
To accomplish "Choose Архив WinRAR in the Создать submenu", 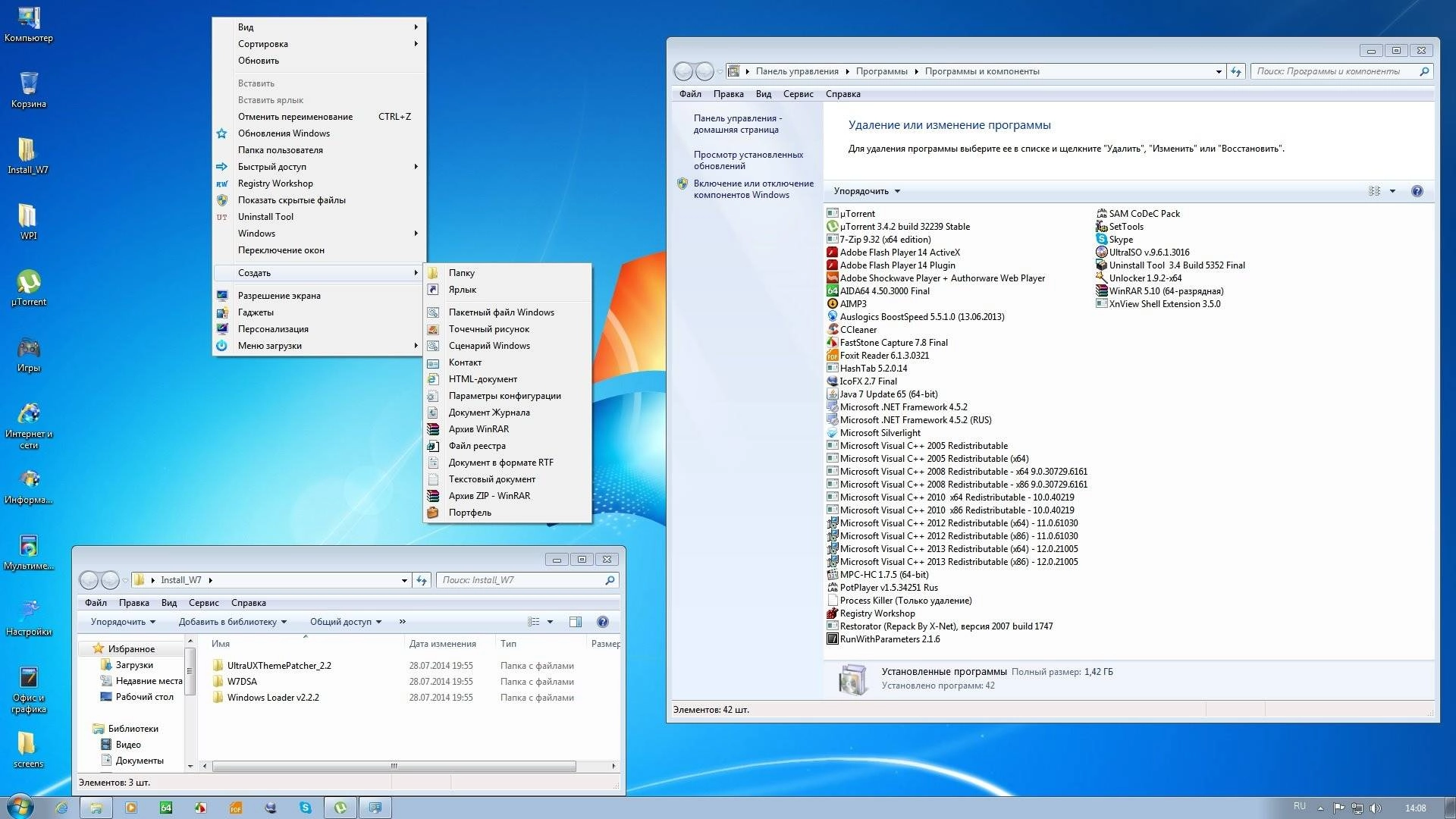I will (507, 429).
